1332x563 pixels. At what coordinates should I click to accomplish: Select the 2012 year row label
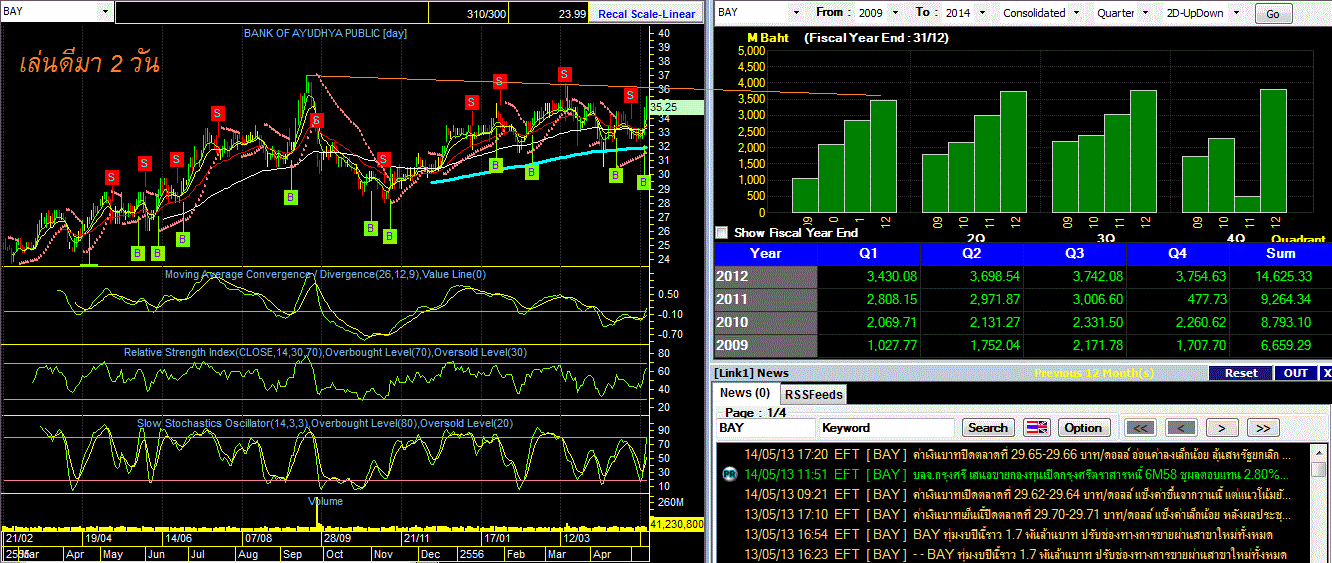(x=765, y=276)
